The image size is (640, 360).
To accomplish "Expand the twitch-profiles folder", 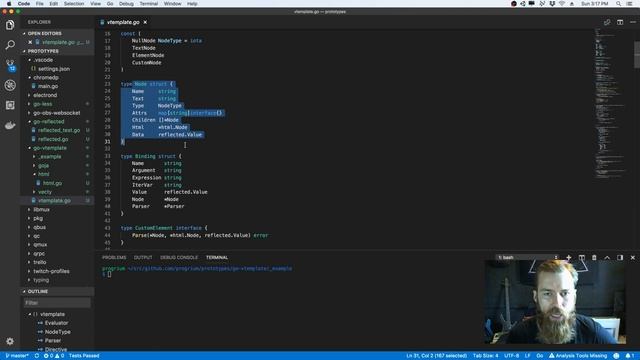I will (x=51, y=271).
